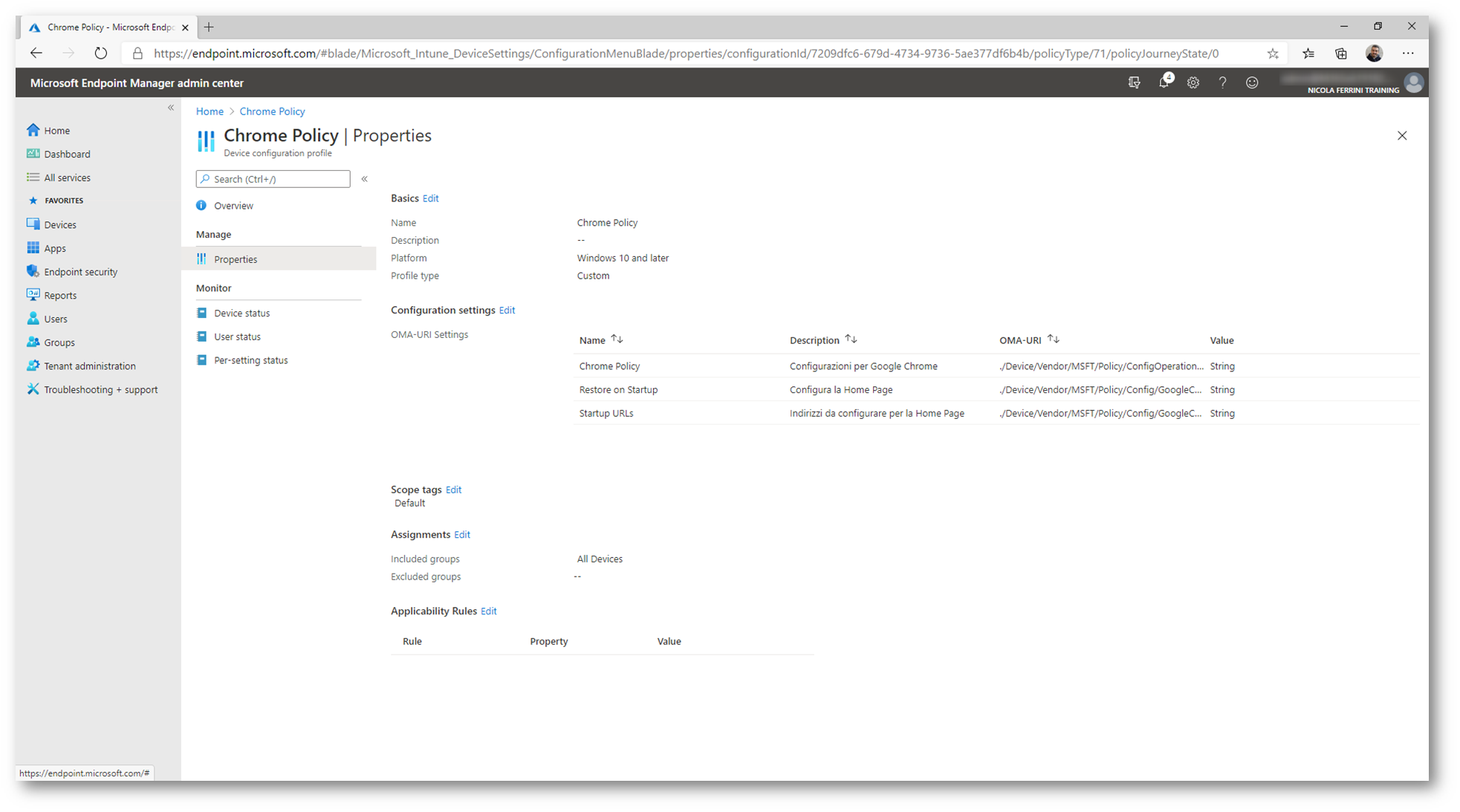This screenshot has height=812, width=1460.
Task: Collapse the profile resource menu
Action: click(x=365, y=179)
